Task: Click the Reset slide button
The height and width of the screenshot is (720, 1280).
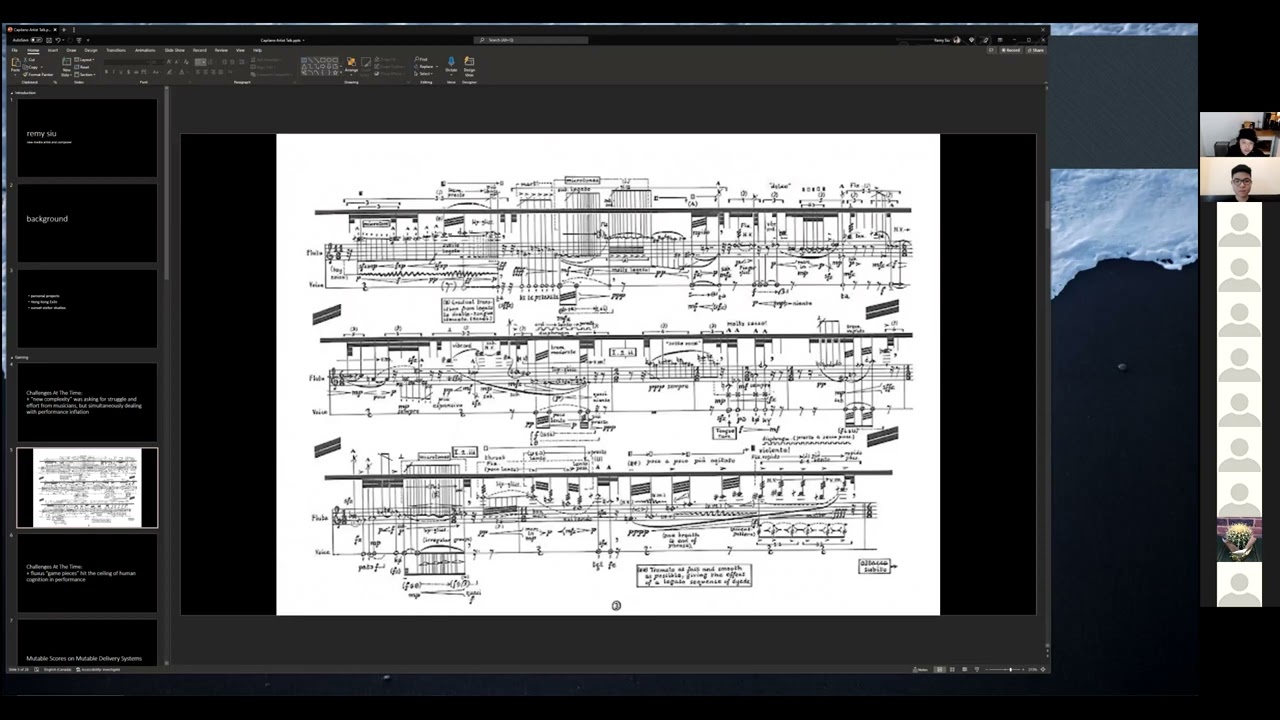Action: pyautogui.click(x=84, y=66)
